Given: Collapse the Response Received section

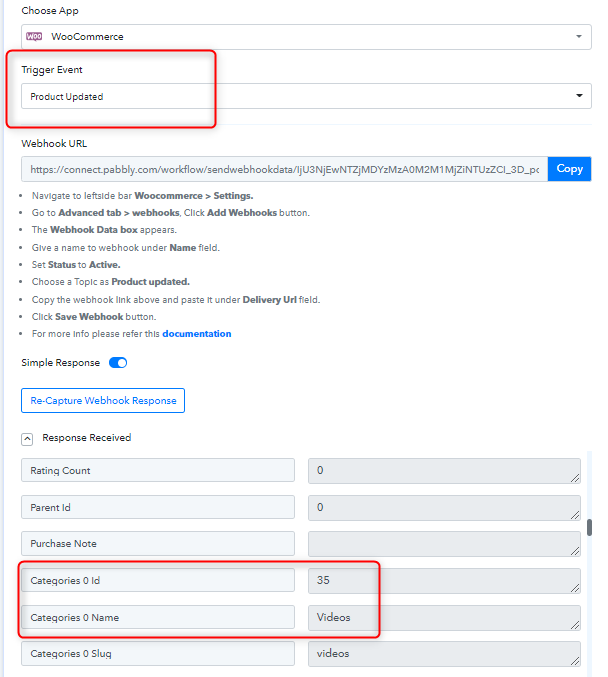Looking at the screenshot, I should coord(27,438).
